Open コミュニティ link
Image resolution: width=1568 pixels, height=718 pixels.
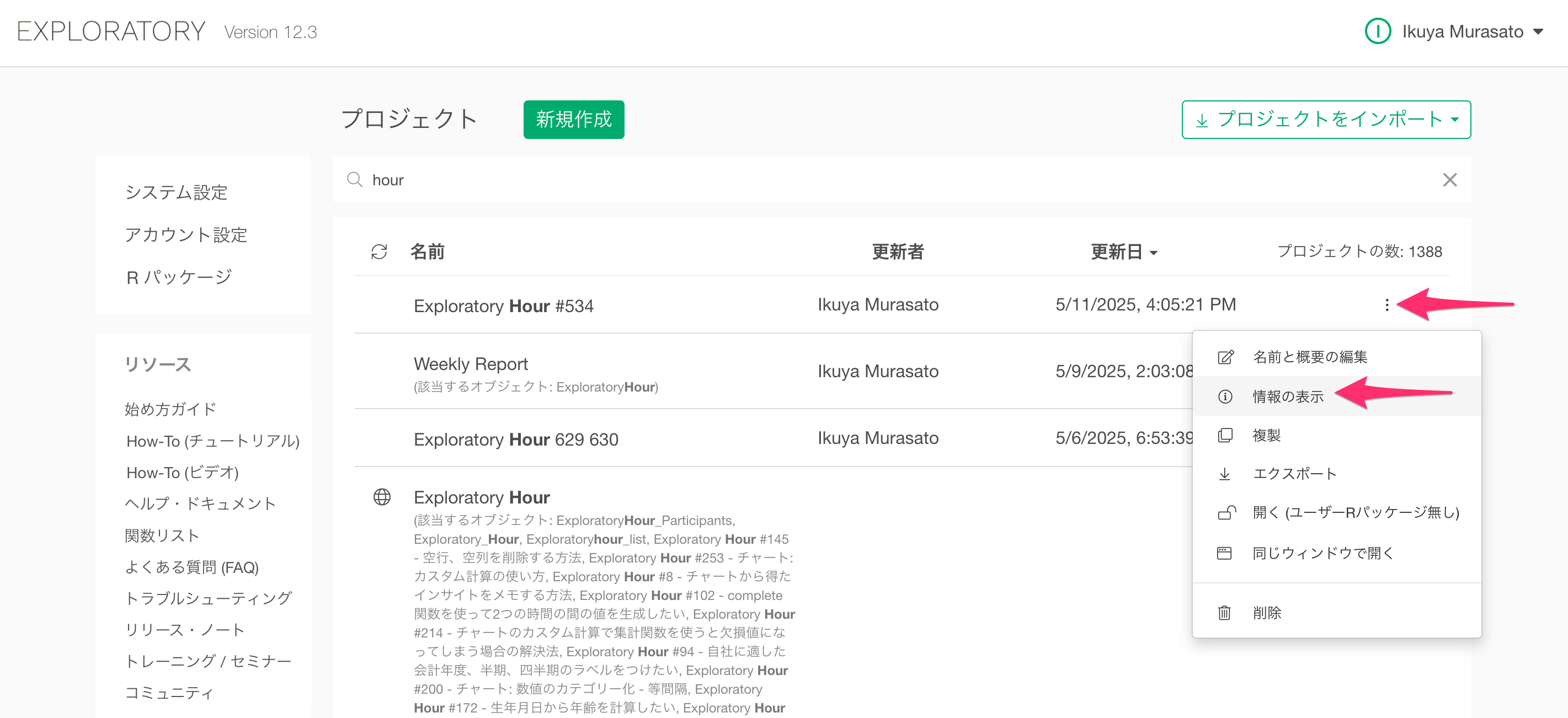(x=169, y=693)
